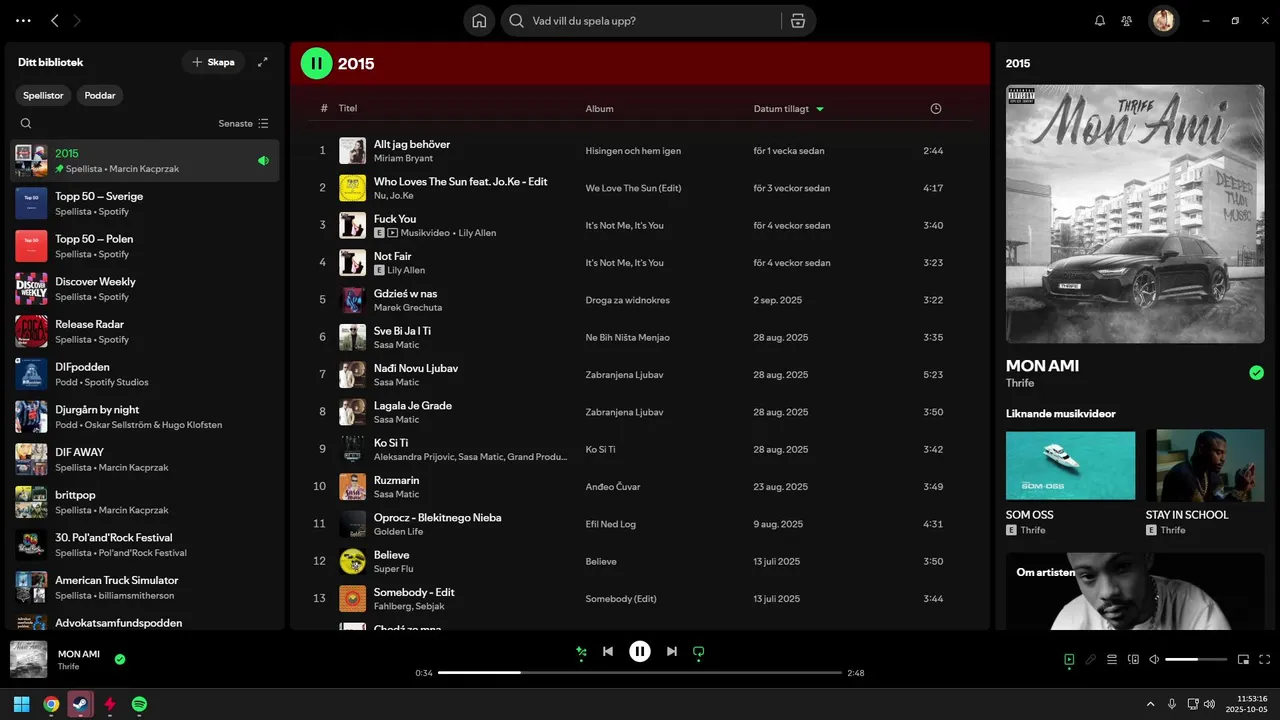Open DIFpodden podcast
Image resolution: width=1280 pixels, height=720 pixels.
(x=145, y=374)
